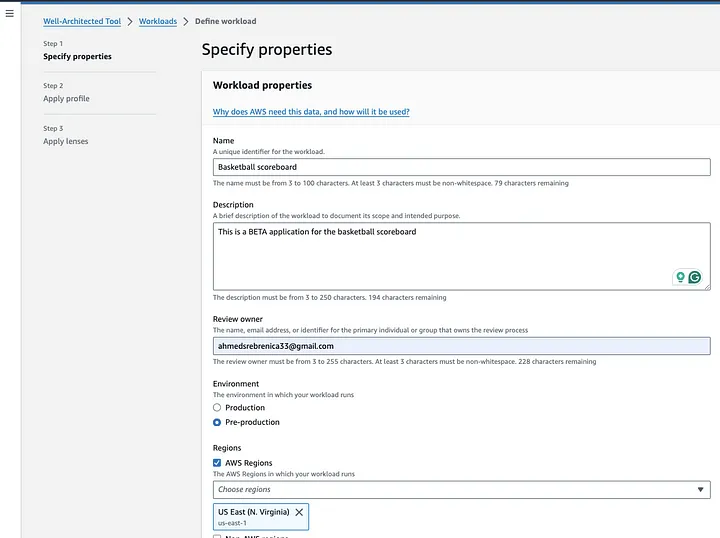Open the Workloads breadcrumb link
This screenshot has width=720, height=538.
(x=158, y=21)
